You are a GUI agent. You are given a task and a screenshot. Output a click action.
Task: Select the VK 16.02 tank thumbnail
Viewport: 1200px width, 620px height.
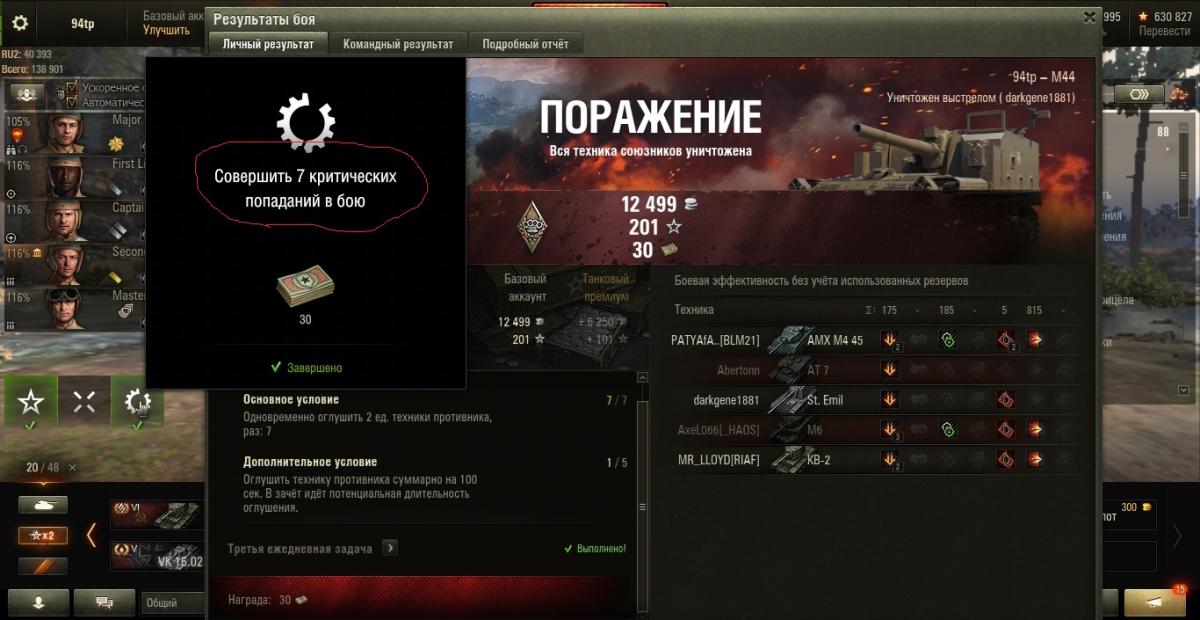coord(158,557)
